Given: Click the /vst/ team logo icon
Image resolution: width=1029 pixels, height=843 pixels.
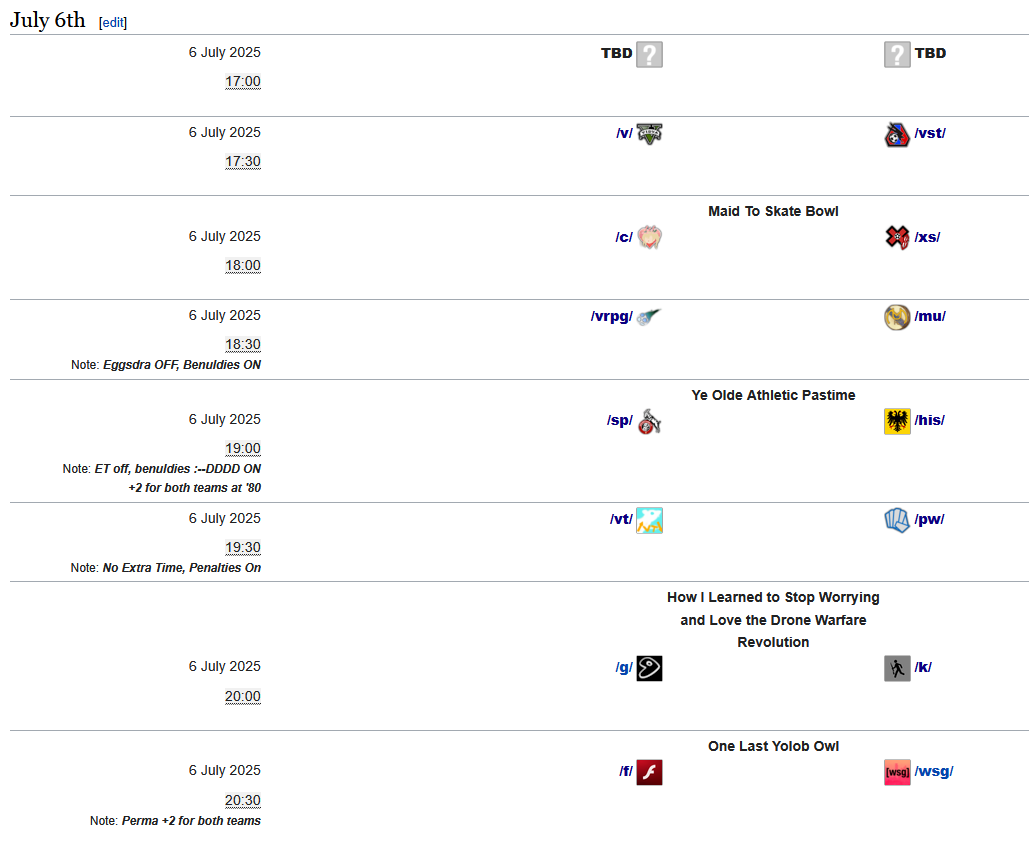Looking at the screenshot, I should (897, 134).
